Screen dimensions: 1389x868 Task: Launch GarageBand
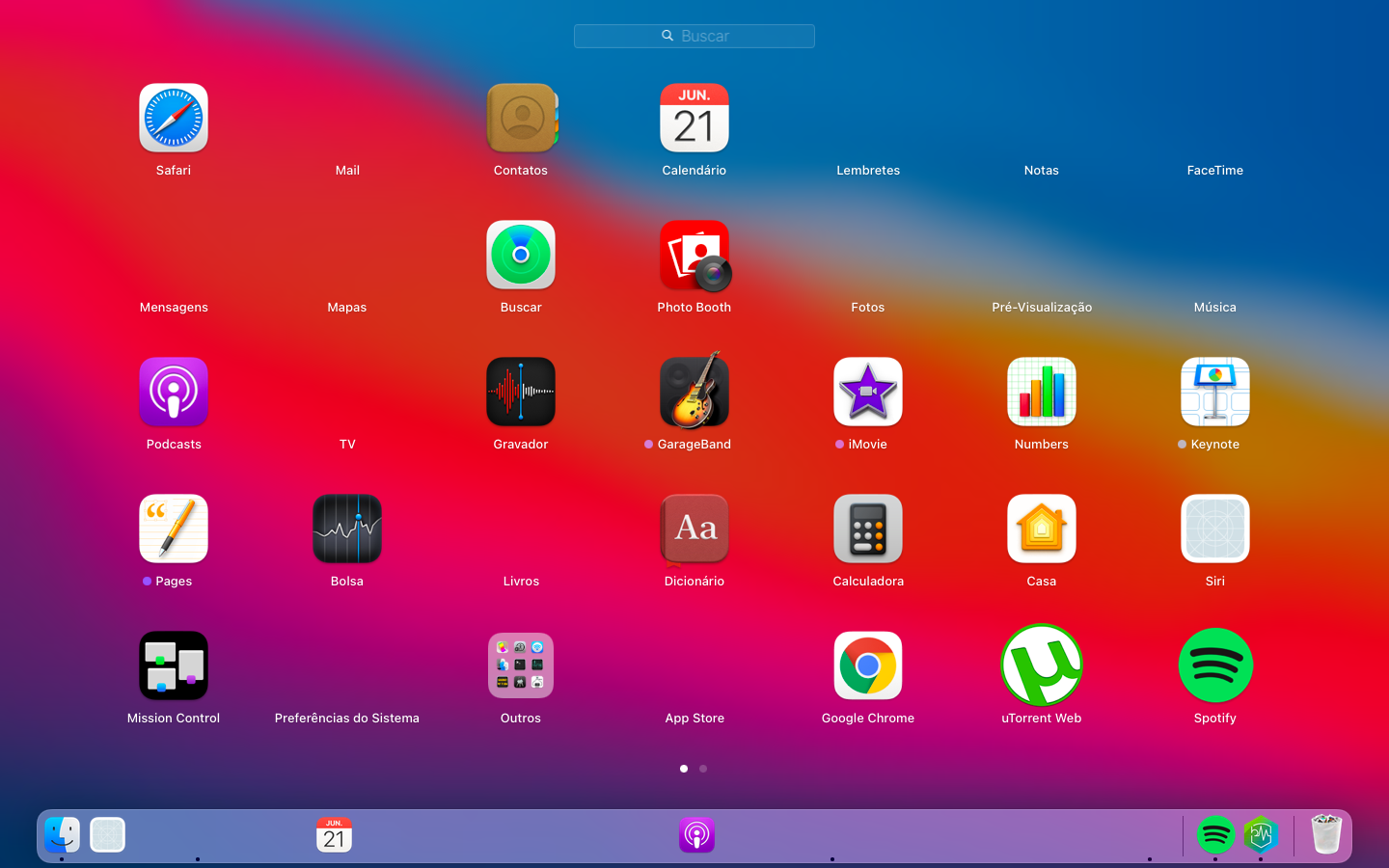(694, 390)
